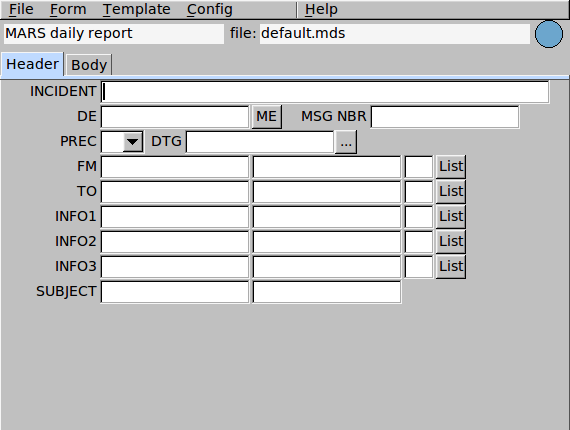Image resolution: width=570 pixels, height=430 pixels.
Task: Click the List button for FM row
Action: [451, 166]
